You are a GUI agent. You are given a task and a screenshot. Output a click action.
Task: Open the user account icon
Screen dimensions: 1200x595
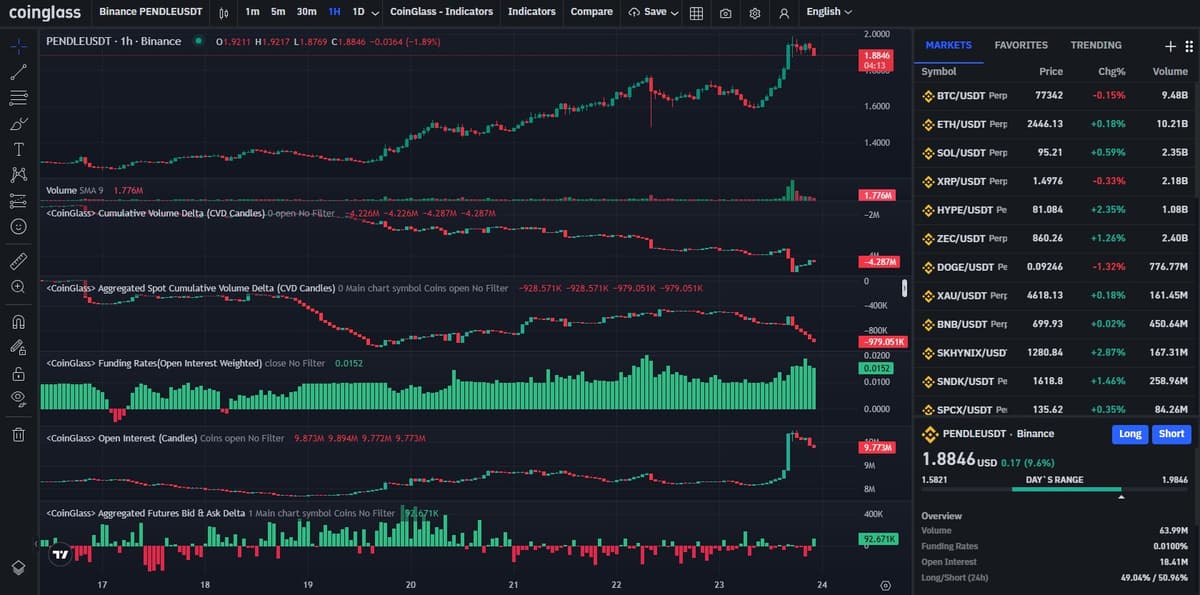784,12
